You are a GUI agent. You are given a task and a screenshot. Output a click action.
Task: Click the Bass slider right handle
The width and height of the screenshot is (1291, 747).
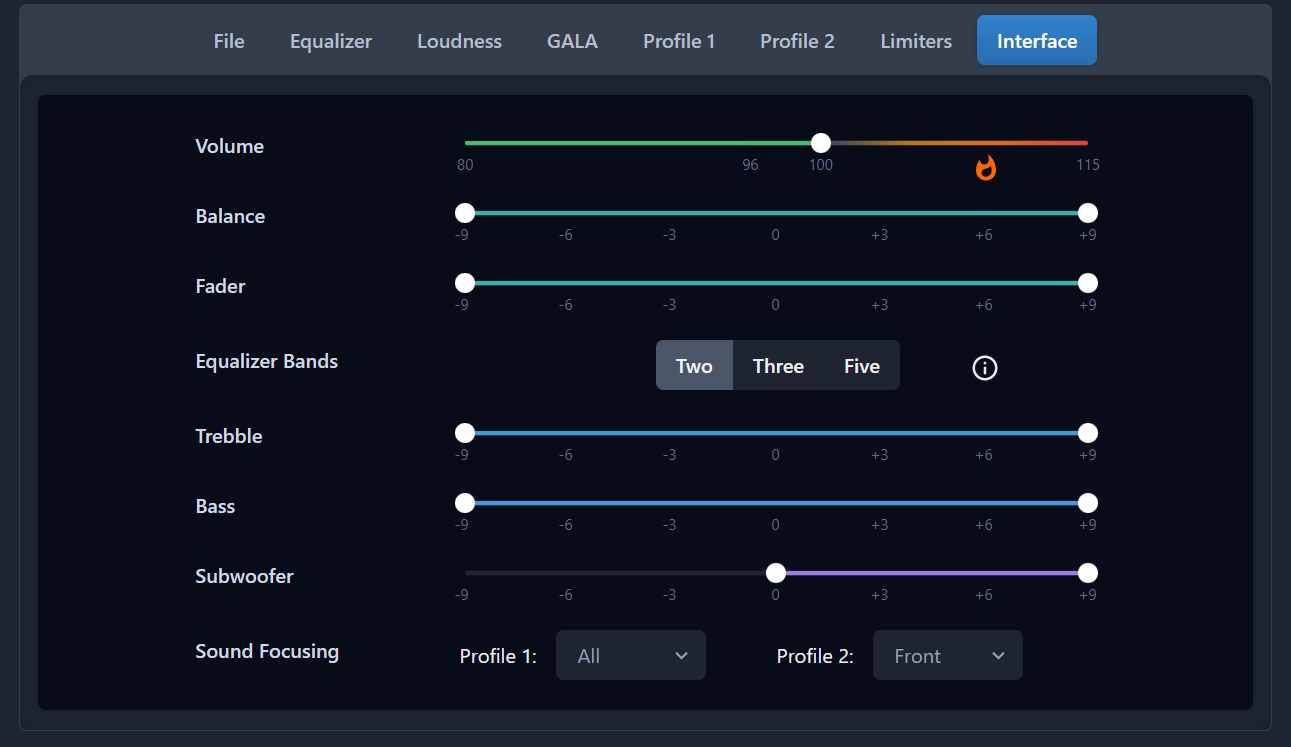(1088, 503)
